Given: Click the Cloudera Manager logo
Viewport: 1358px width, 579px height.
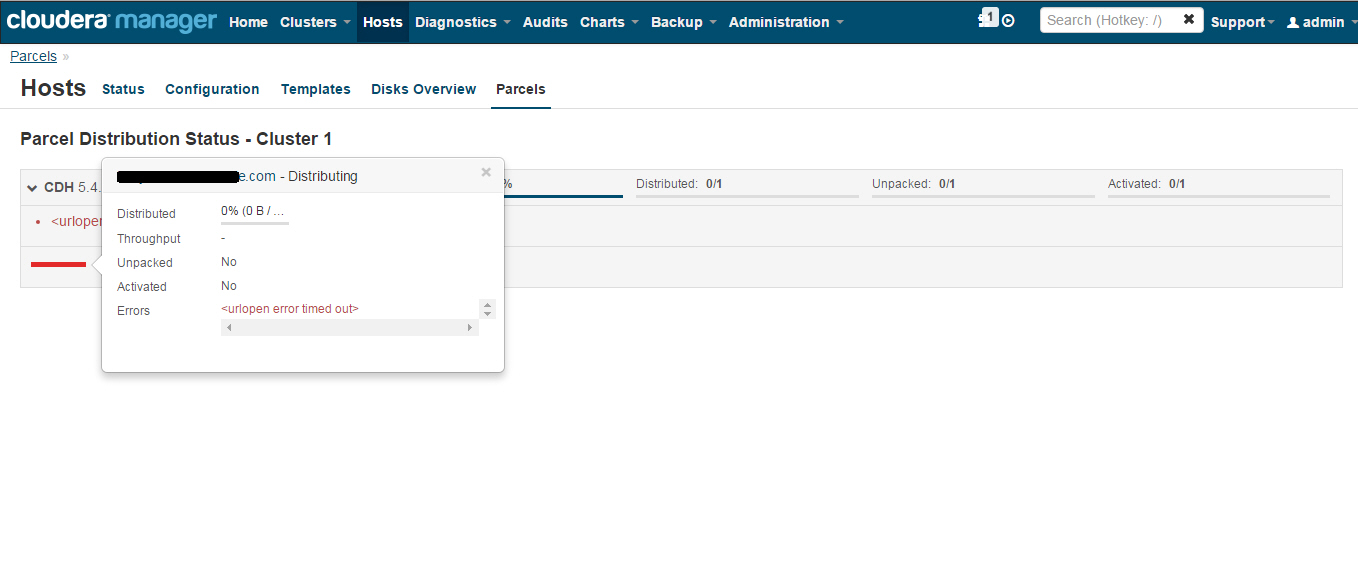Looking at the screenshot, I should click(x=110, y=19).
